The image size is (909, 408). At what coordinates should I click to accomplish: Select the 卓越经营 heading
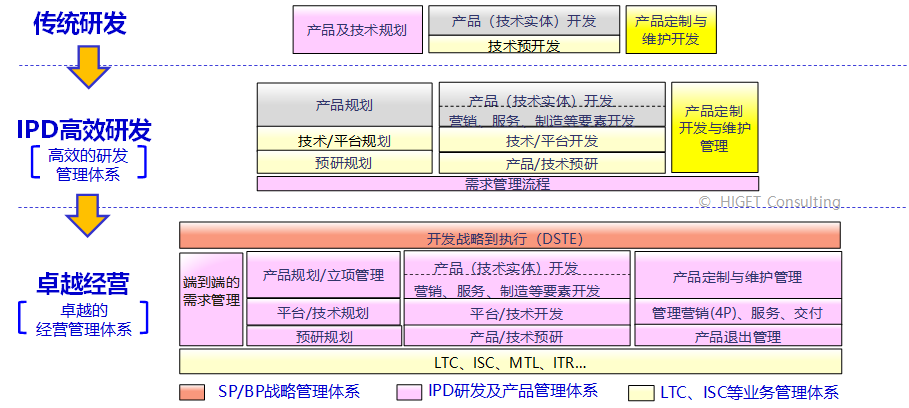[83, 284]
